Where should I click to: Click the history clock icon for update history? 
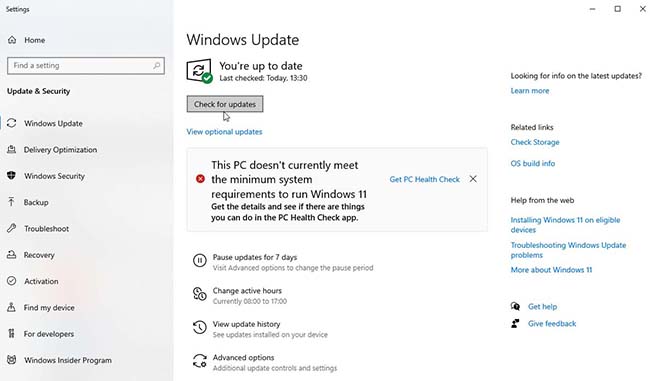tap(199, 327)
